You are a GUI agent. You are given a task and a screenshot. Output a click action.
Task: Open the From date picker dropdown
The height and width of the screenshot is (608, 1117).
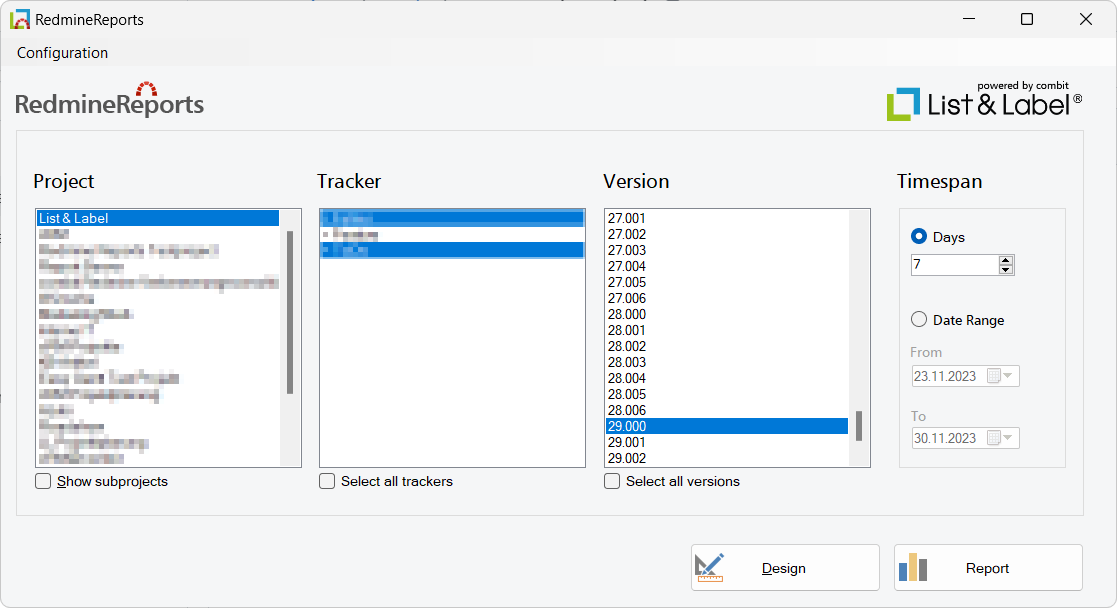coord(1007,376)
